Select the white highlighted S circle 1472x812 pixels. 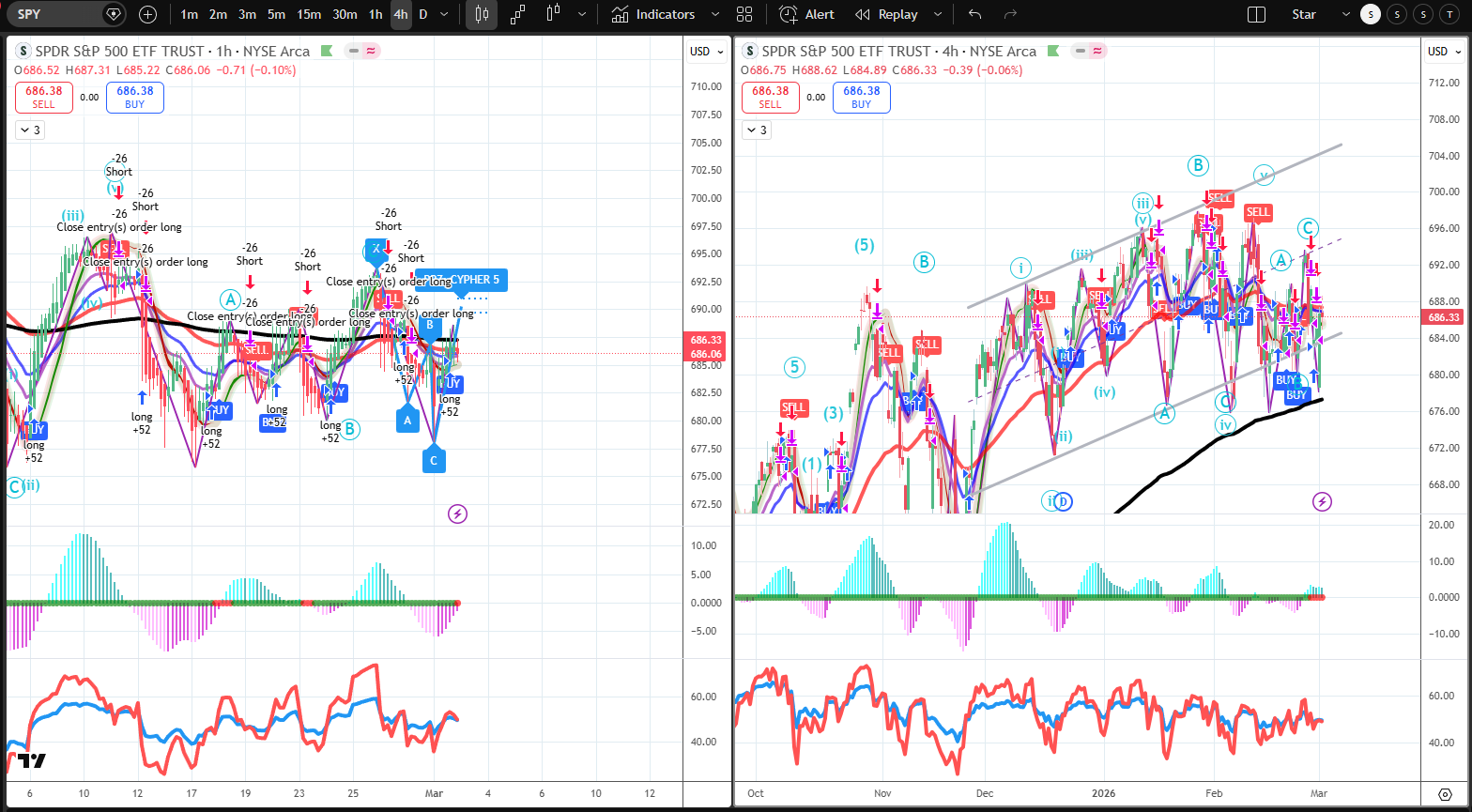click(x=1372, y=14)
